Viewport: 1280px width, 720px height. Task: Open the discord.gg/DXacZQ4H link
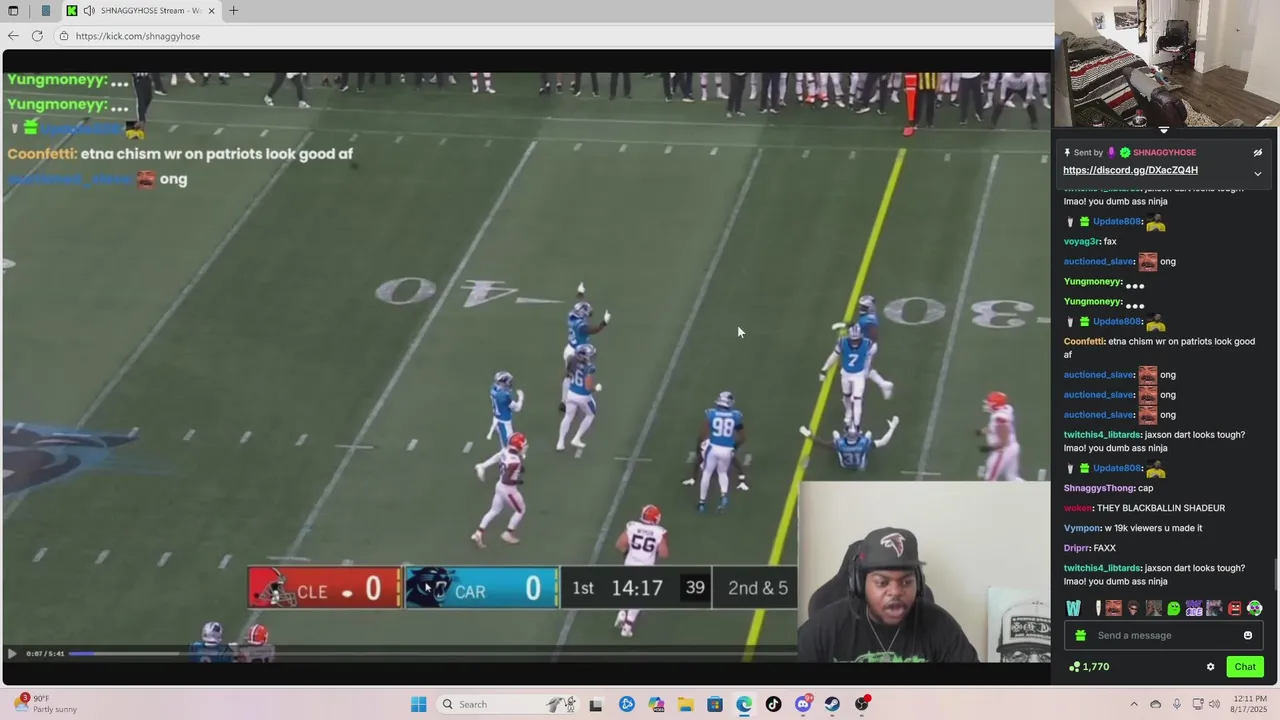pos(1130,170)
